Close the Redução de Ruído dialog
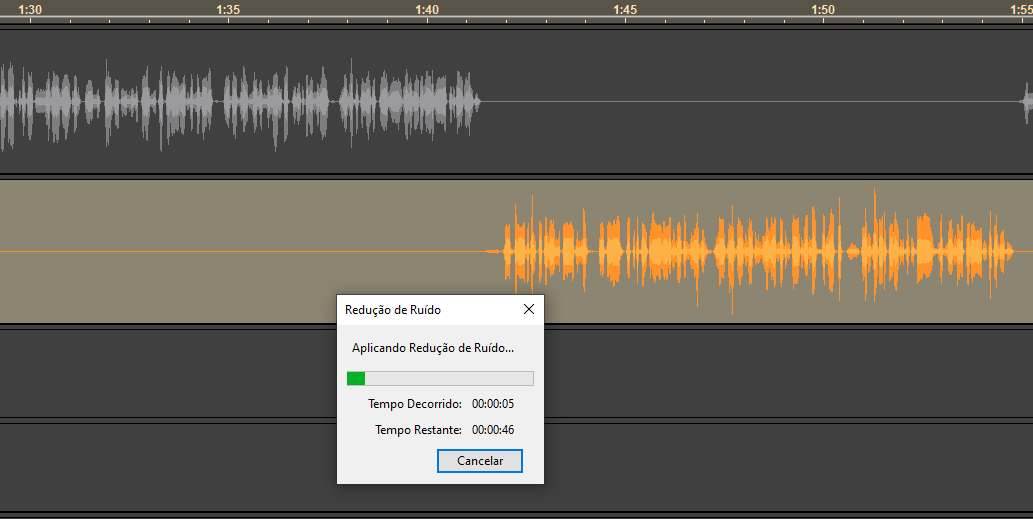The image size is (1033, 519). (x=528, y=310)
